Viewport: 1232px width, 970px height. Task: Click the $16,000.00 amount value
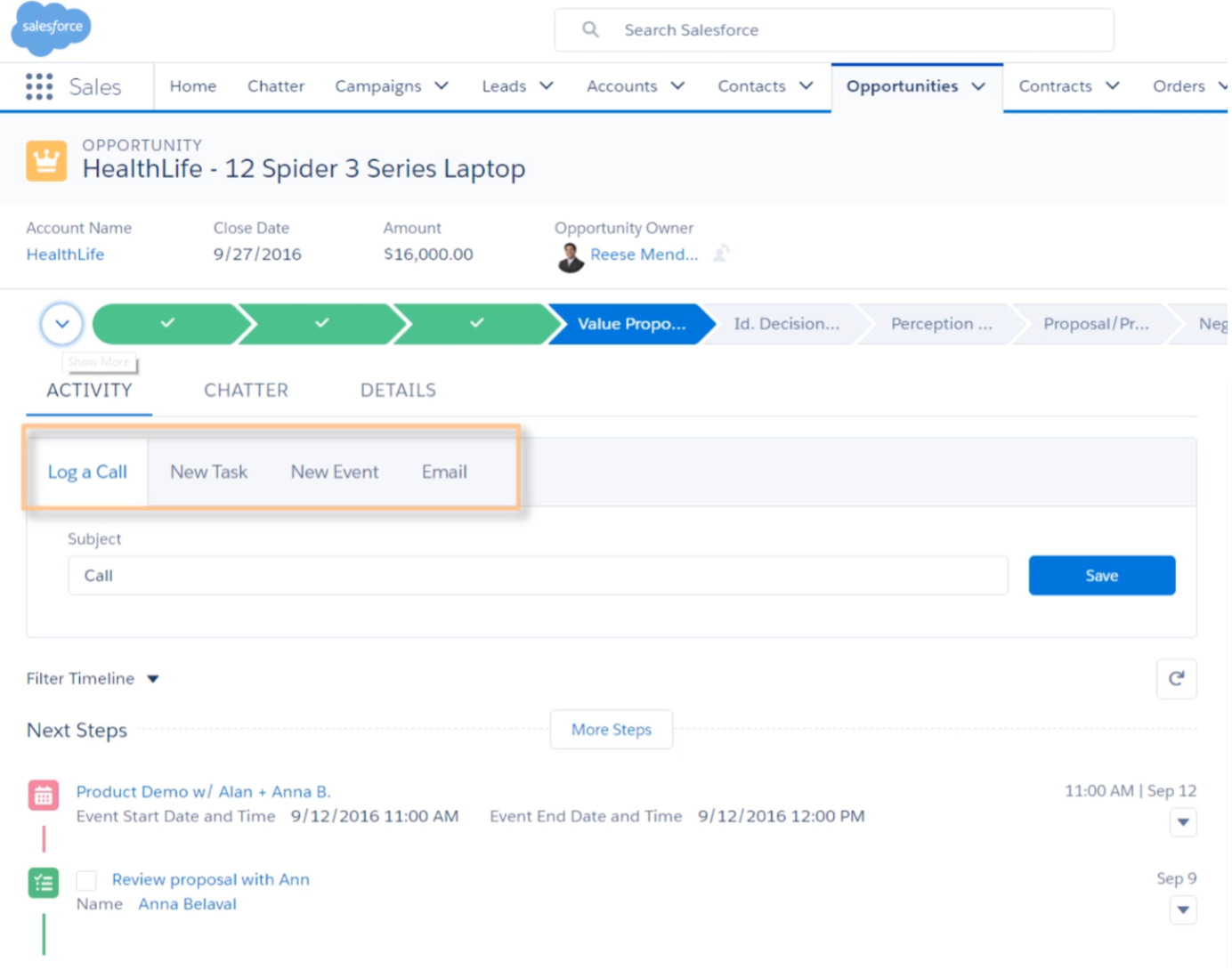point(428,255)
